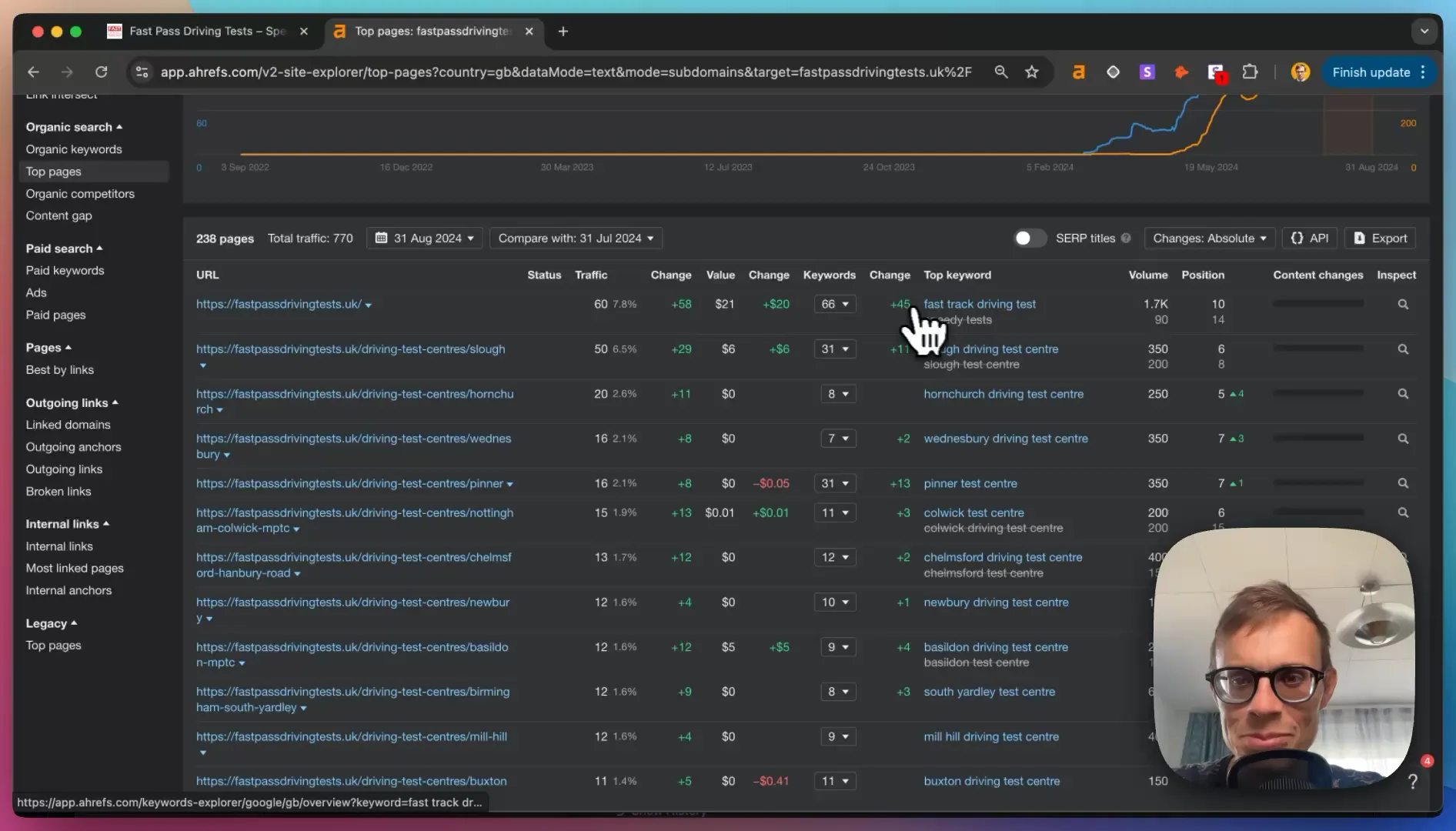
Task: Click content changes bar for homepage row
Action: pyautogui.click(x=1318, y=305)
